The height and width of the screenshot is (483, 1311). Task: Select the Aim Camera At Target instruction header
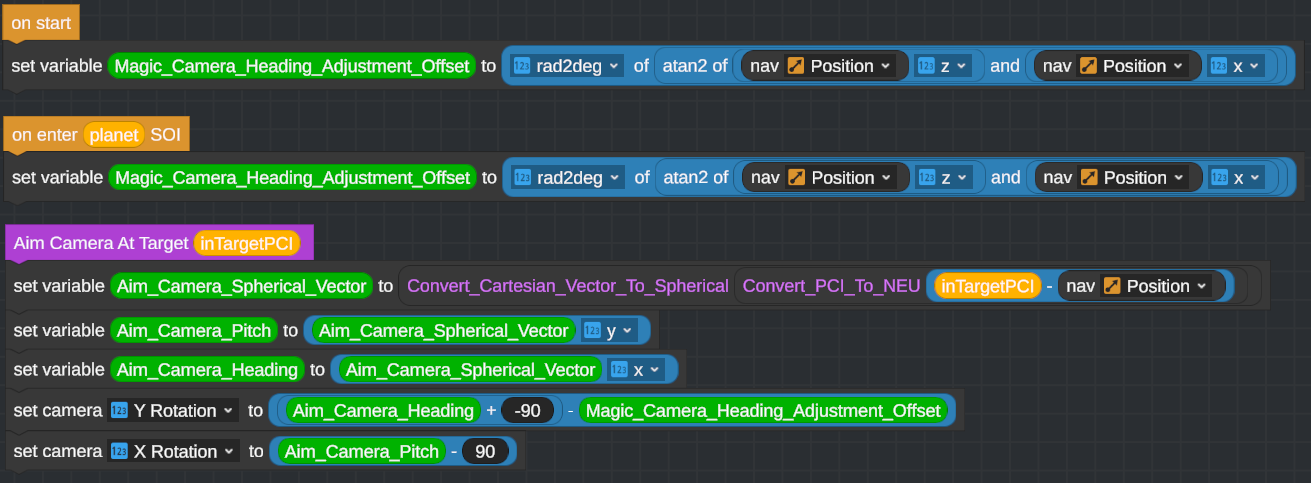point(100,243)
